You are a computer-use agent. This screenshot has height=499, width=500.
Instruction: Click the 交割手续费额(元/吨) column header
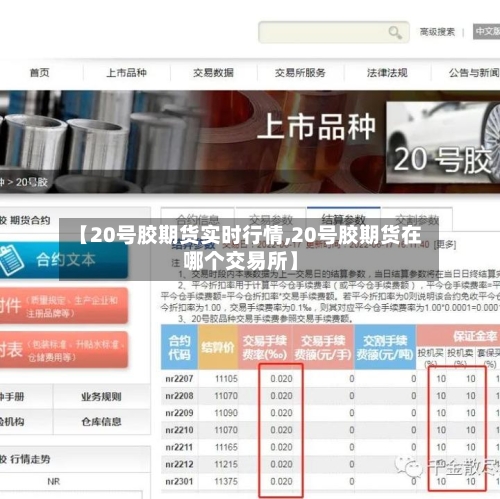pos(385,347)
